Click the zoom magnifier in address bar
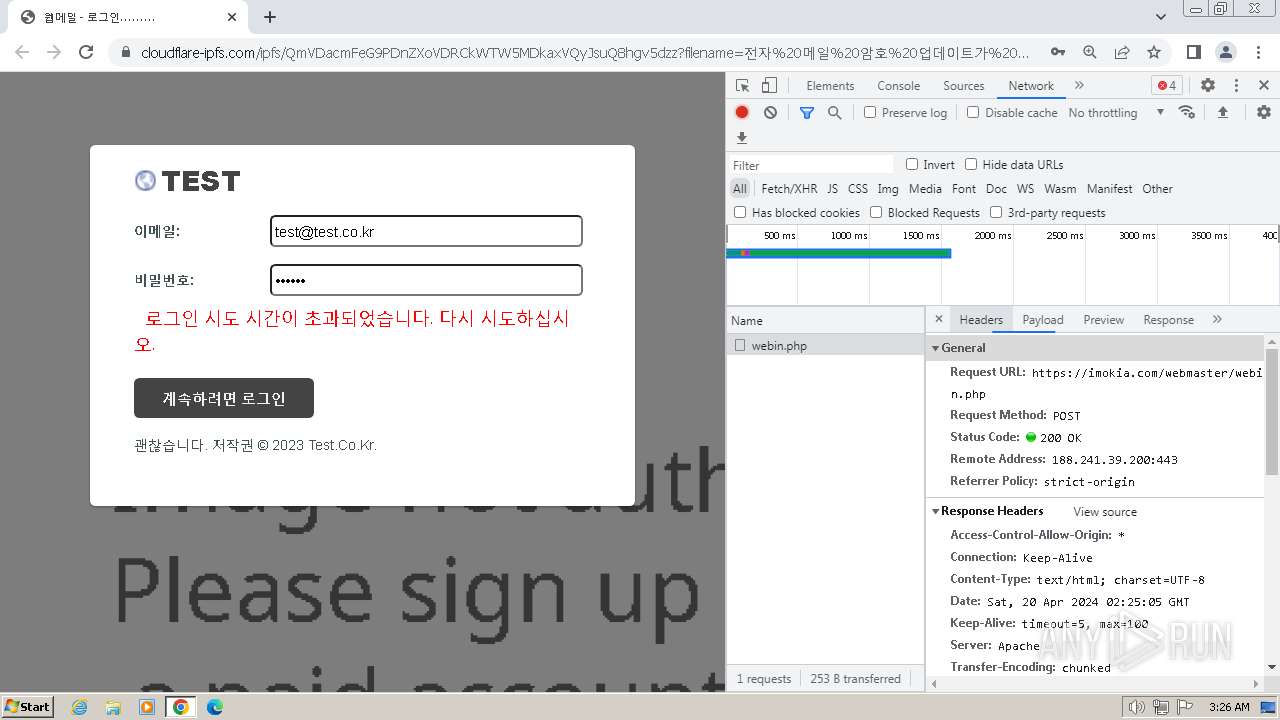Screen dimensions: 1280x720 tap(1090, 52)
